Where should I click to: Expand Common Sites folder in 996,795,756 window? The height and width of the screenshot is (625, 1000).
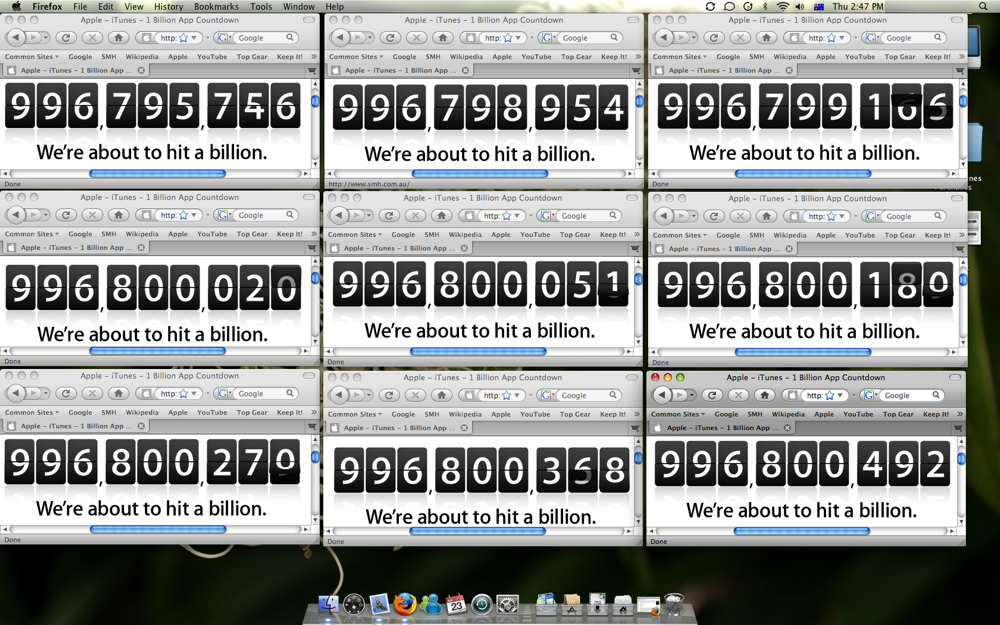(x=32, y=57)
